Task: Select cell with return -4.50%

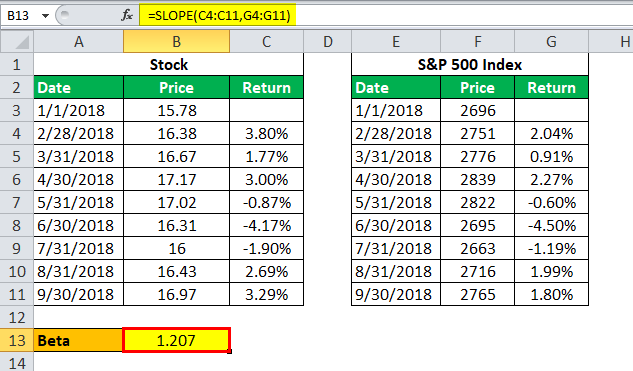Action: pyautogui.click(x=551, y=225)
